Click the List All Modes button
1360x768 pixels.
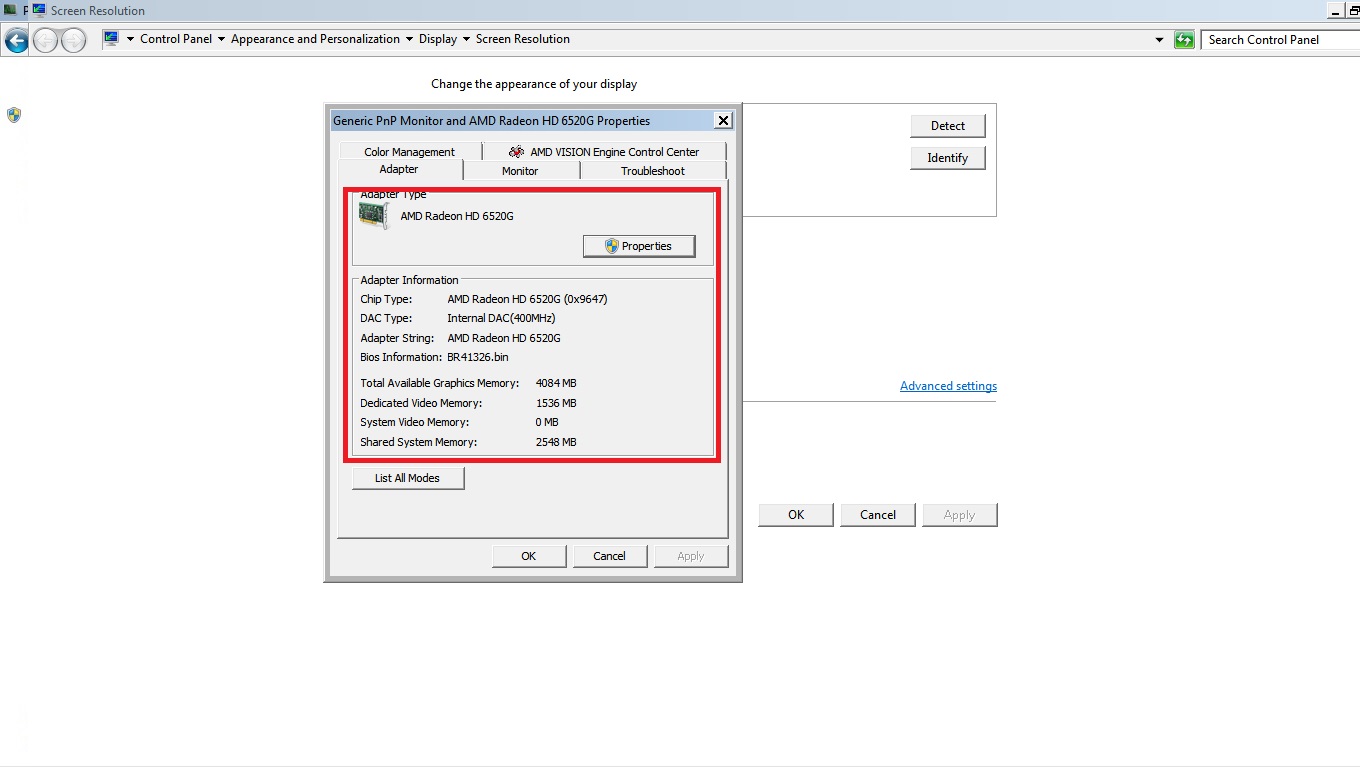pyautogui.click(x=407, y=478)
